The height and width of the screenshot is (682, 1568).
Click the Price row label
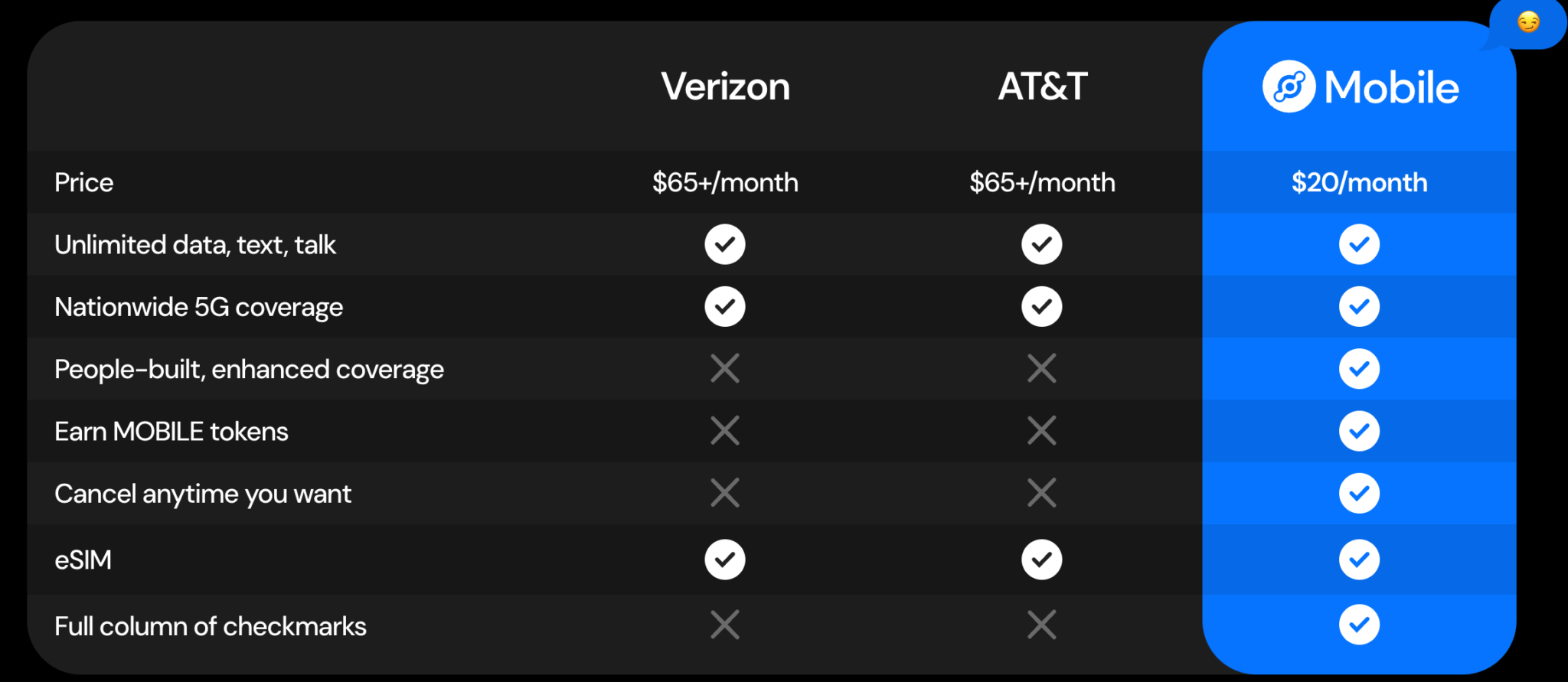click(x=84, y=182)
